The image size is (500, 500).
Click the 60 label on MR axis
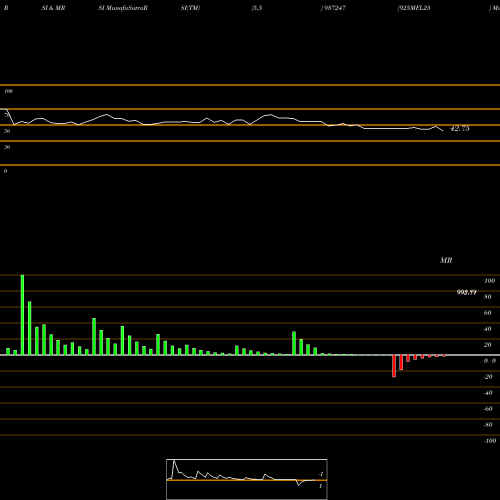pos(487,313)
